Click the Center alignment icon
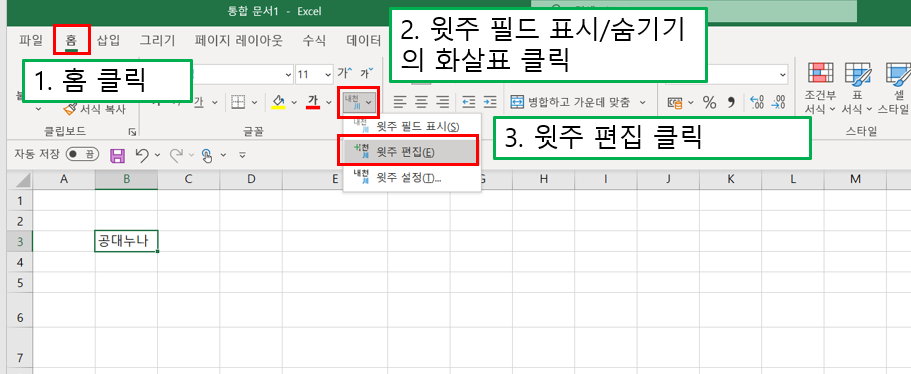 [x=421, y=102]
